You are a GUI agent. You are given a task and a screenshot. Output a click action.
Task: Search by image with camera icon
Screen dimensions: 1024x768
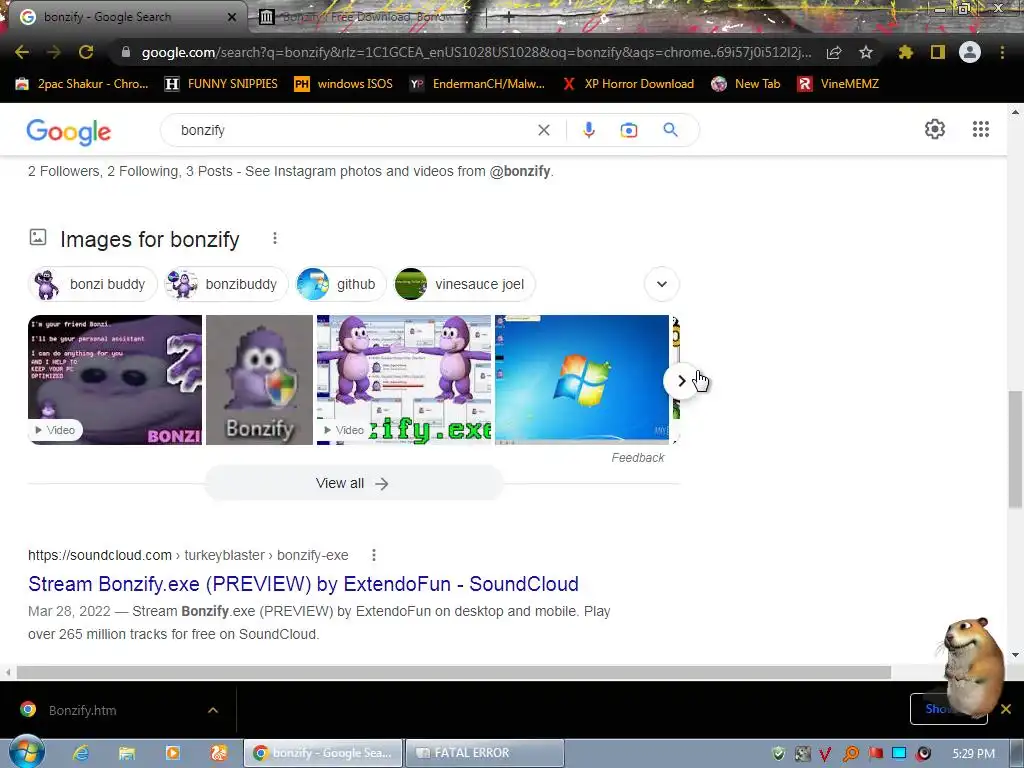629,130
